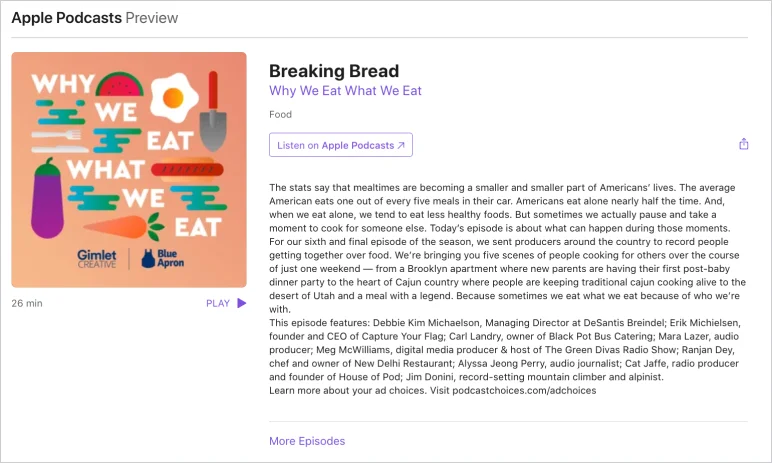Image resolution: width=772 pixels, height=463 pixels.
Task: Click the fried egg graphic in the artwork
Action: [x=174, y=98]
